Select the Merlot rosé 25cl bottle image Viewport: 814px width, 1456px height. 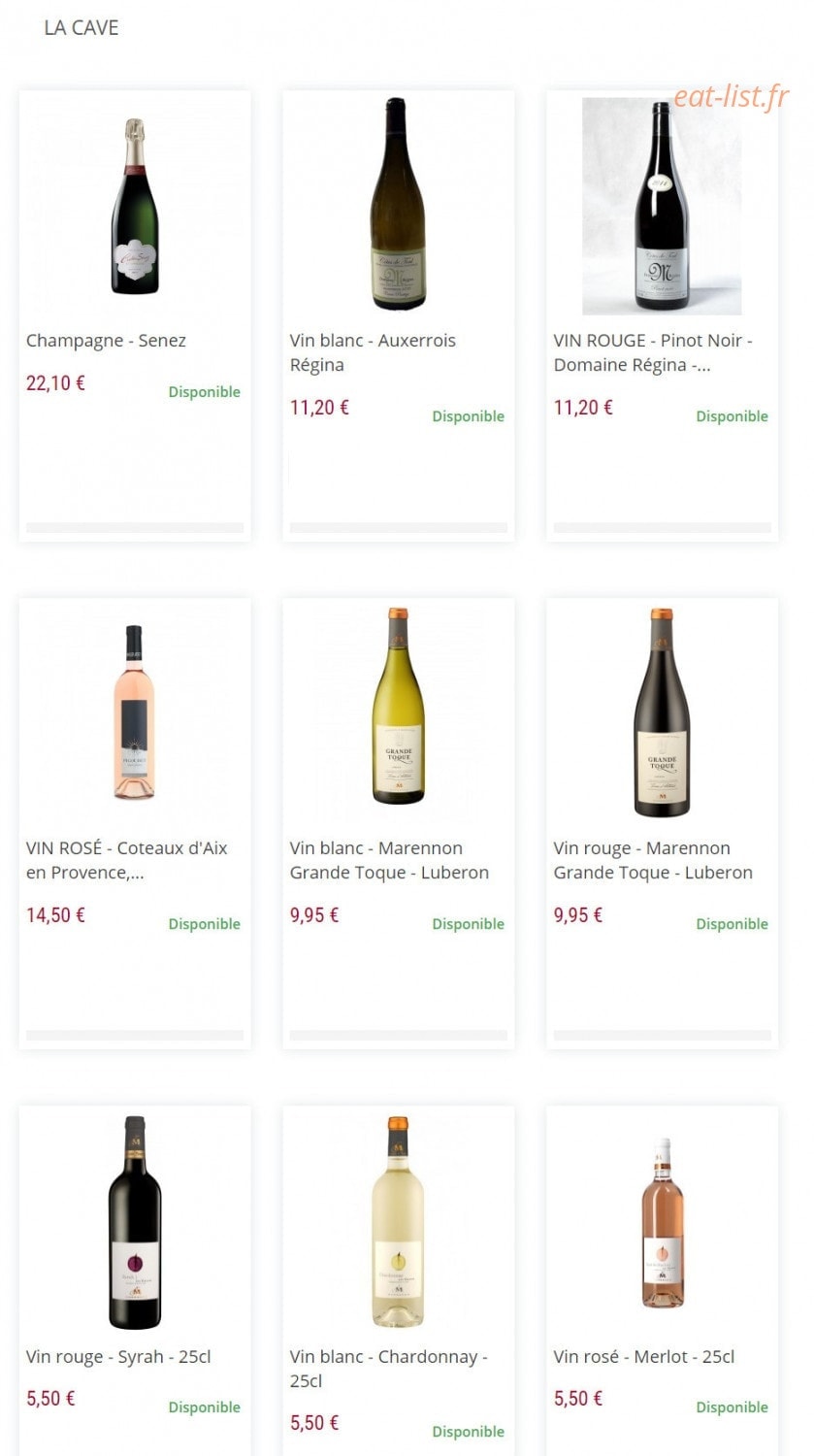663,1221
